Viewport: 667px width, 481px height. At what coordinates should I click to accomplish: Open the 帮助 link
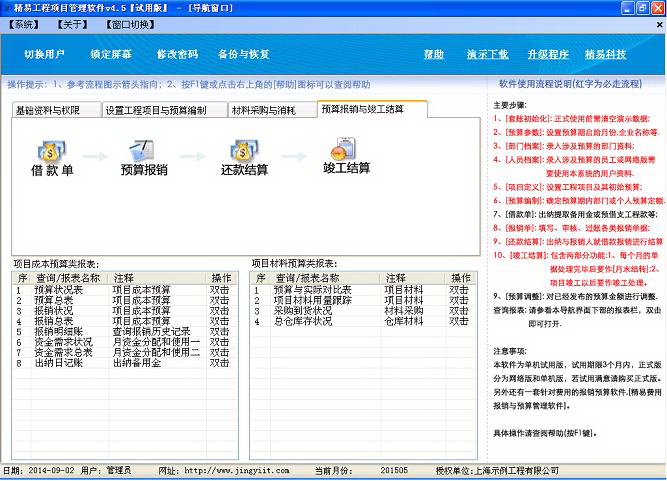tap(433, 54)
